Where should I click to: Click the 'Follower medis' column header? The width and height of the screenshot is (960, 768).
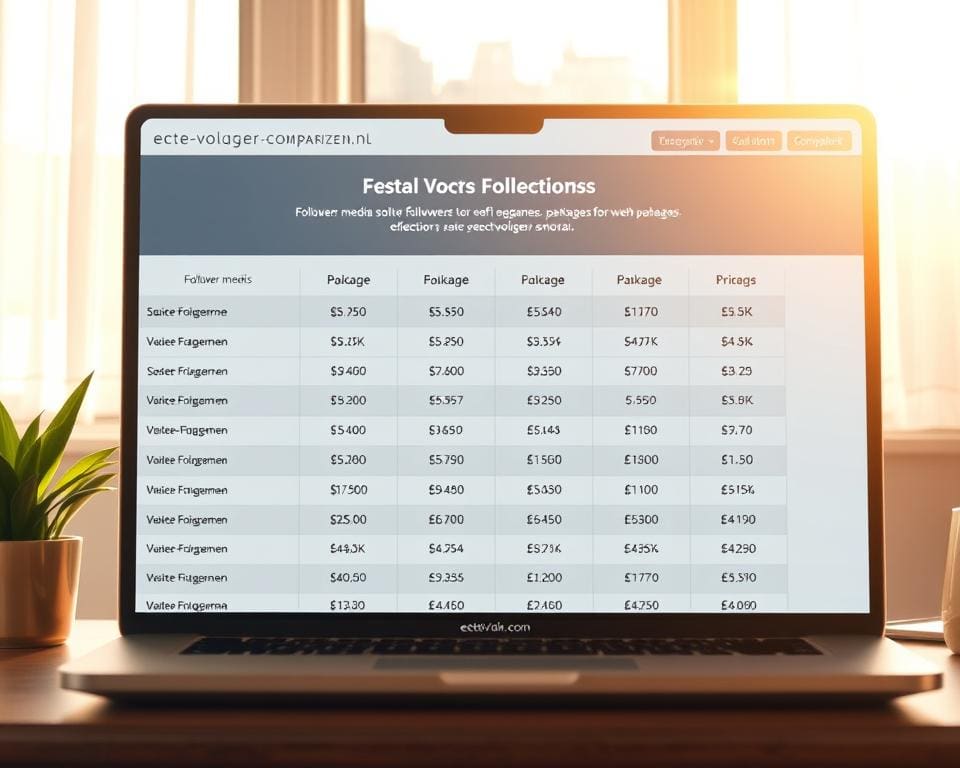point(218,279)
